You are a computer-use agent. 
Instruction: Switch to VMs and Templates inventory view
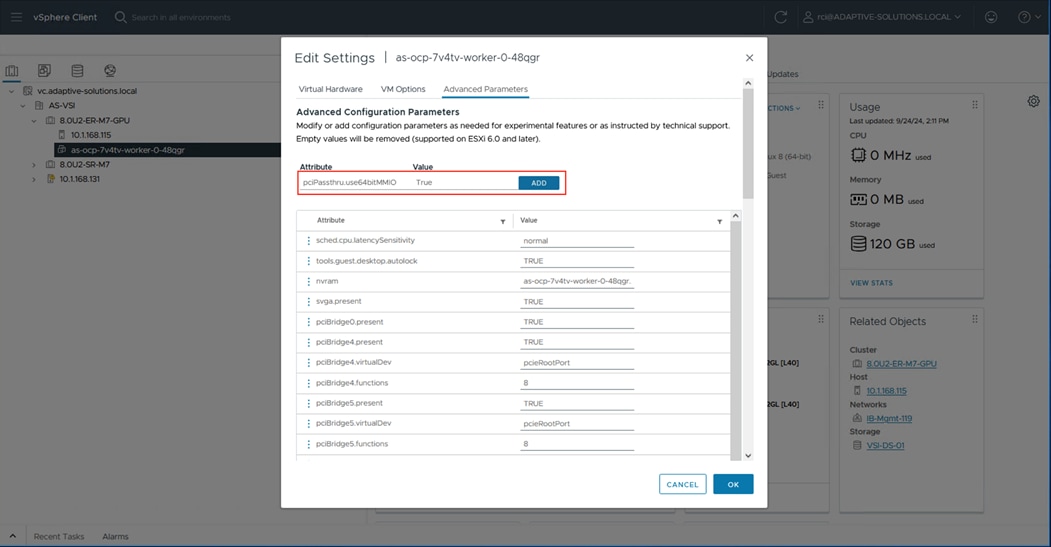tap(44, 71)
